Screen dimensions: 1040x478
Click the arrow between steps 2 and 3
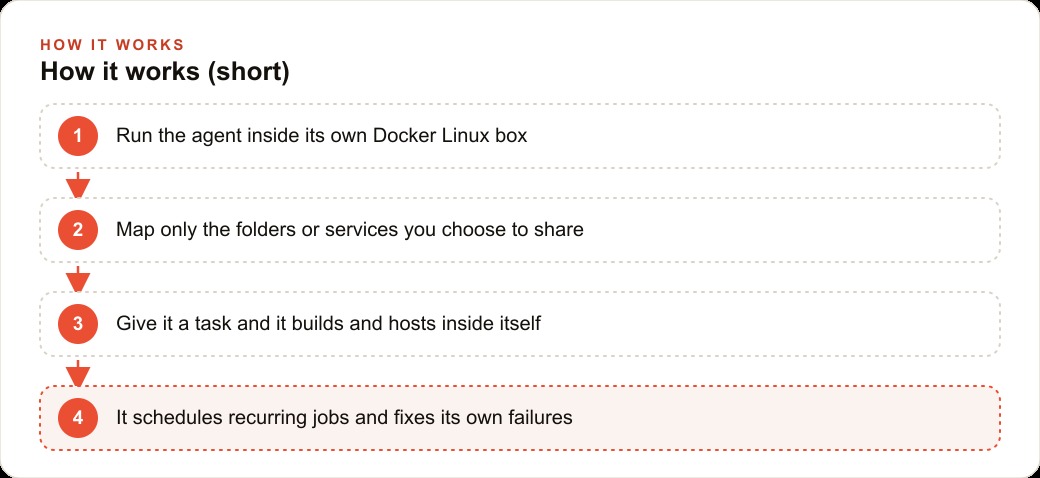[78, 278]
